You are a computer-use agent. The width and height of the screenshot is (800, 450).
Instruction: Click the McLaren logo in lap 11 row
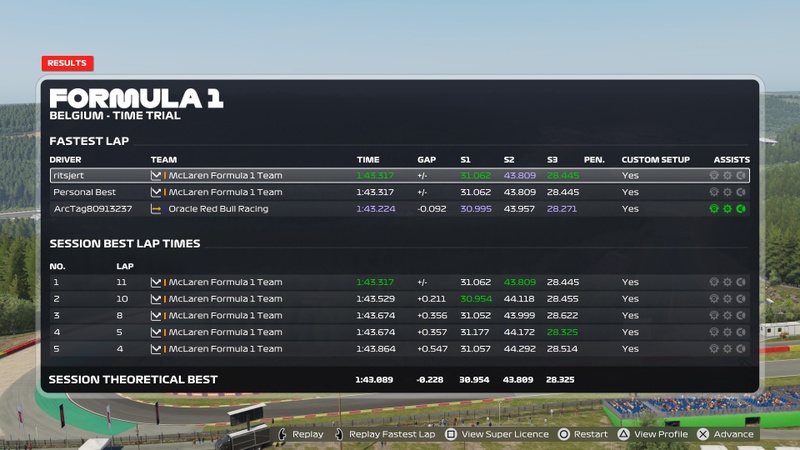pos(156,282)
